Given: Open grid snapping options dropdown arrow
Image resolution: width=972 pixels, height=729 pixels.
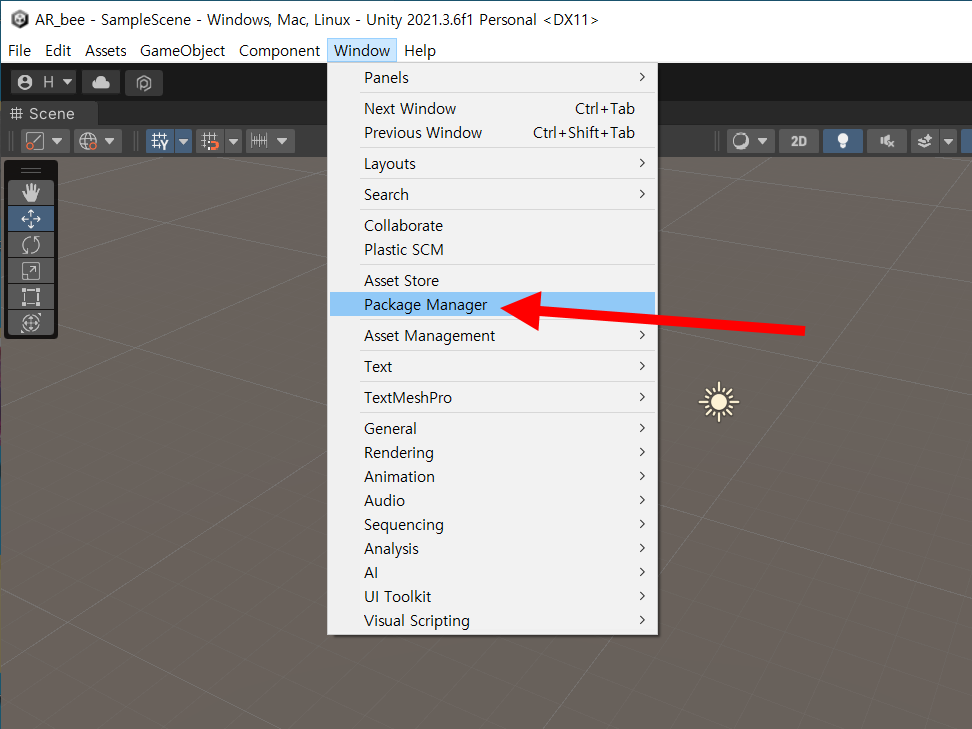Looking at the screenshot, I should [234, 141].
